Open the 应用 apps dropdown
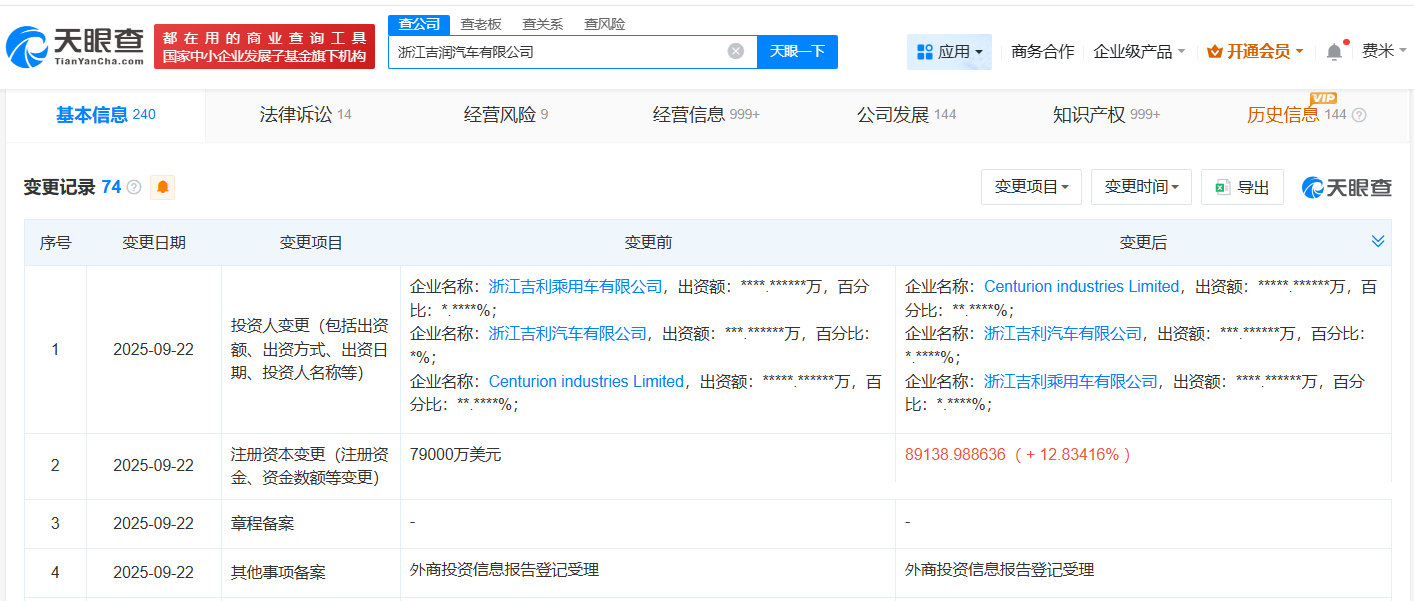Image resolution: width=1414 pixels, height=601 pixels. pyautogui.click(x=949, y=51)
